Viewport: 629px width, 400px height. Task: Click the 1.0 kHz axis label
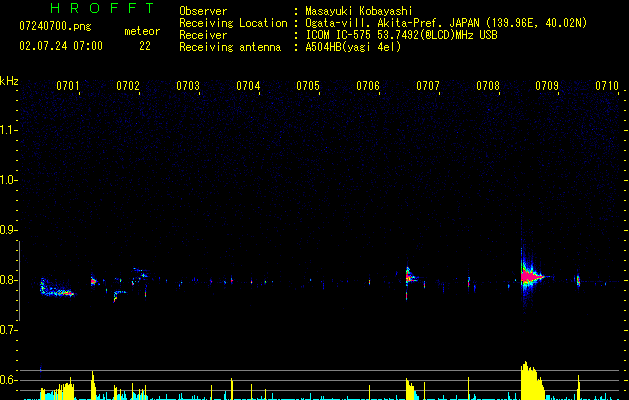click(8, 180)
